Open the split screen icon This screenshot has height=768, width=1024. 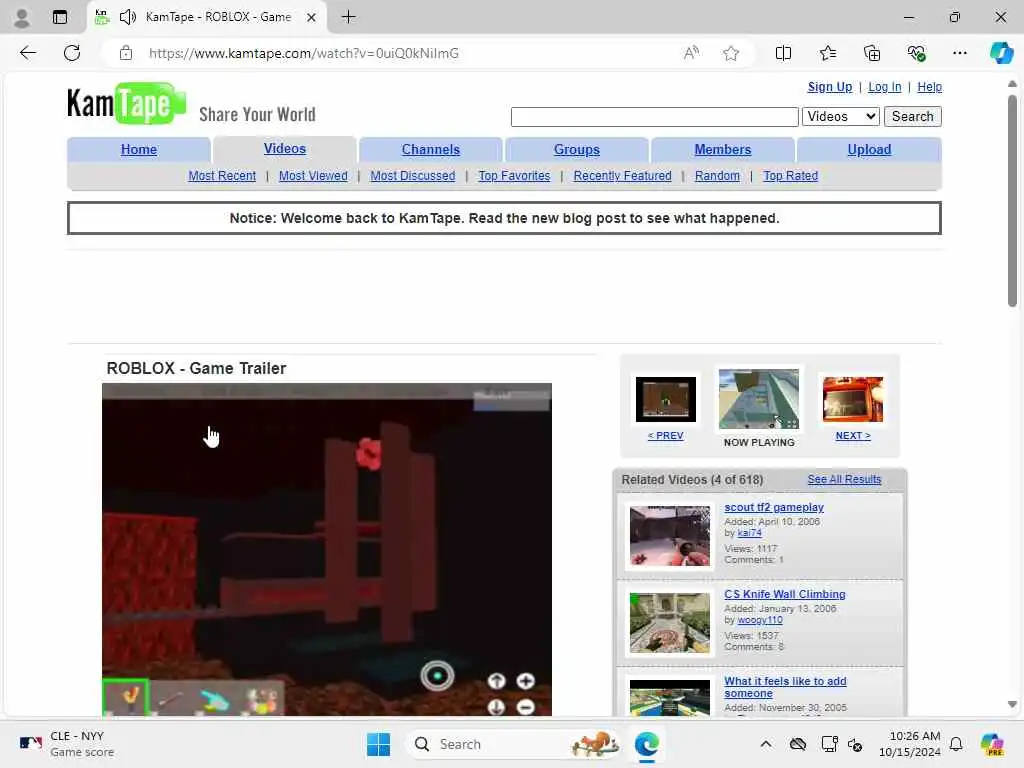pos(783,53)
